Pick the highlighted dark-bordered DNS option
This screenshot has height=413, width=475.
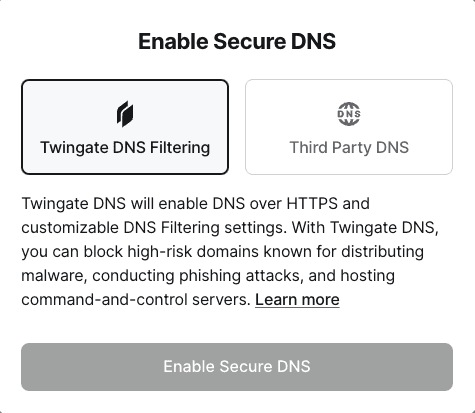(125, 127)
